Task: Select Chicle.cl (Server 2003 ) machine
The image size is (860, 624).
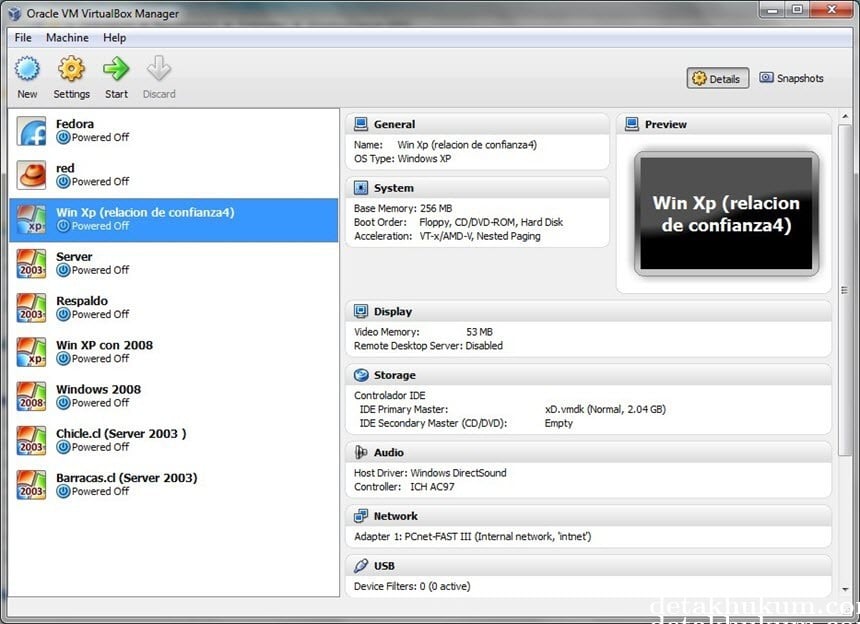Action: pos(174,440)
